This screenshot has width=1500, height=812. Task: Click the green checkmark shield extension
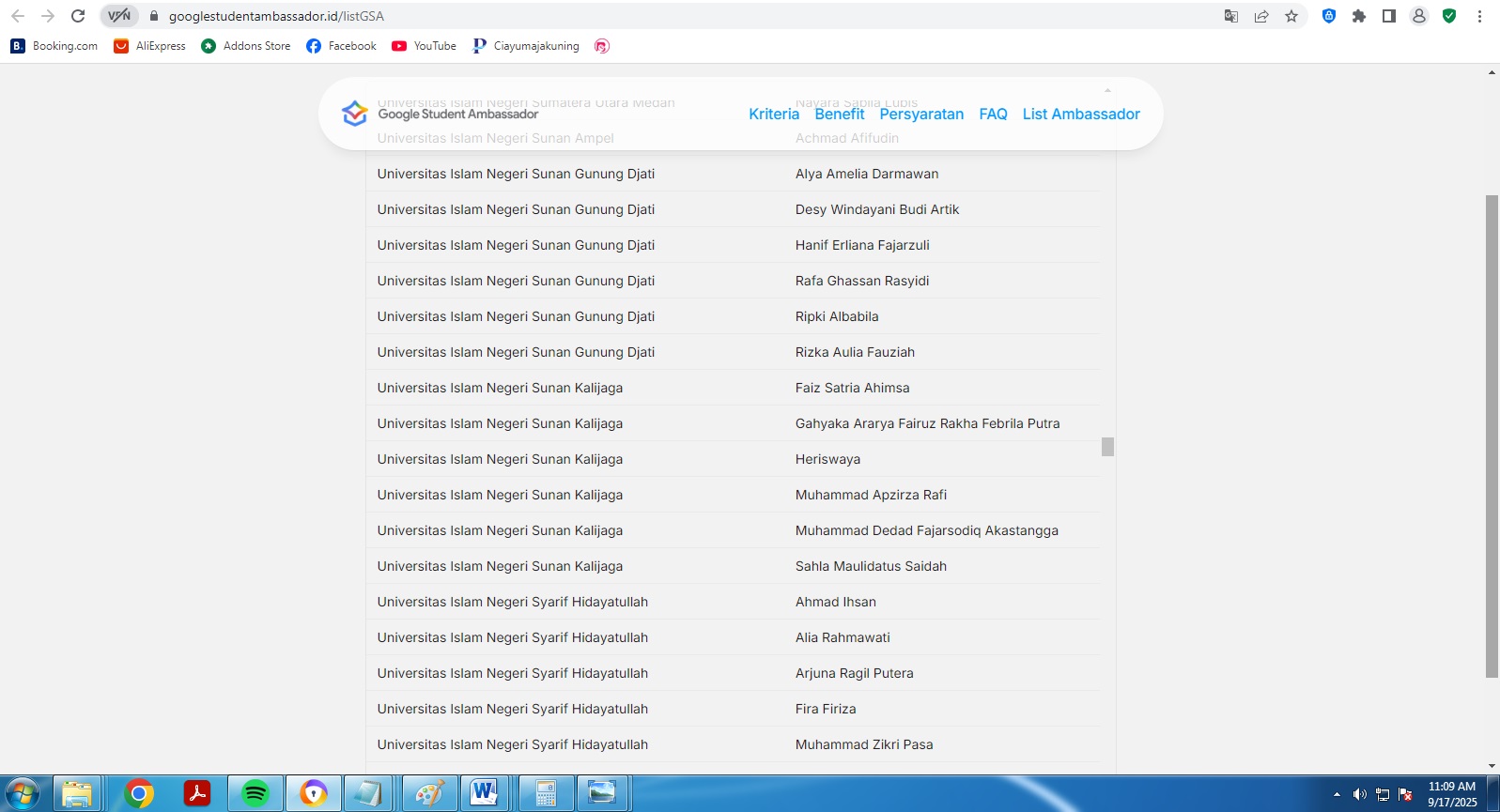pos(1449,16)
